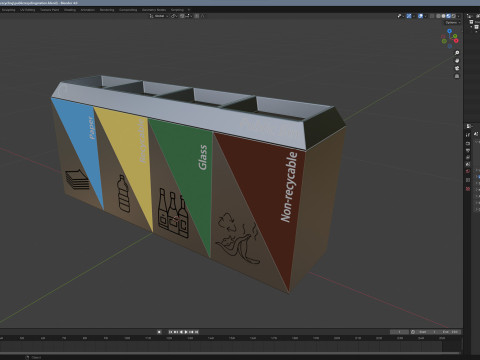Play the animation forward
The height and width of the screenshot is (360, 480).
pos(186,332)
